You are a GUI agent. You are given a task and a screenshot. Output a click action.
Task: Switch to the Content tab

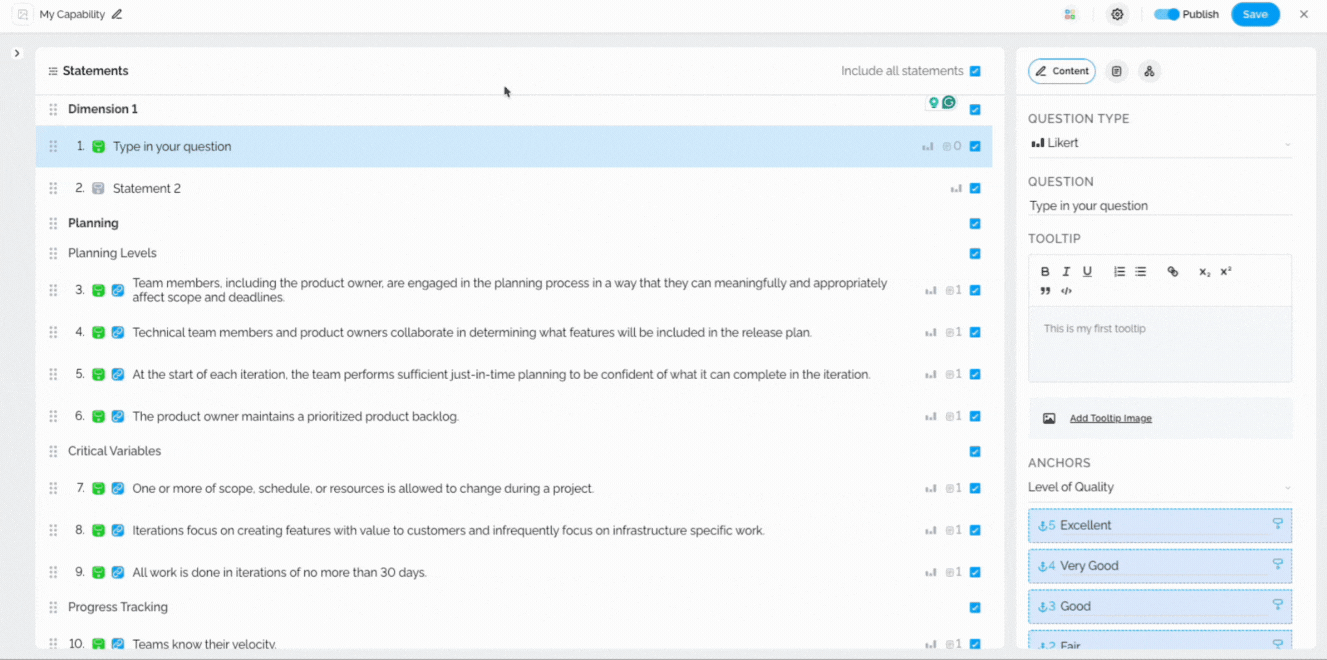click(1062, 71)
